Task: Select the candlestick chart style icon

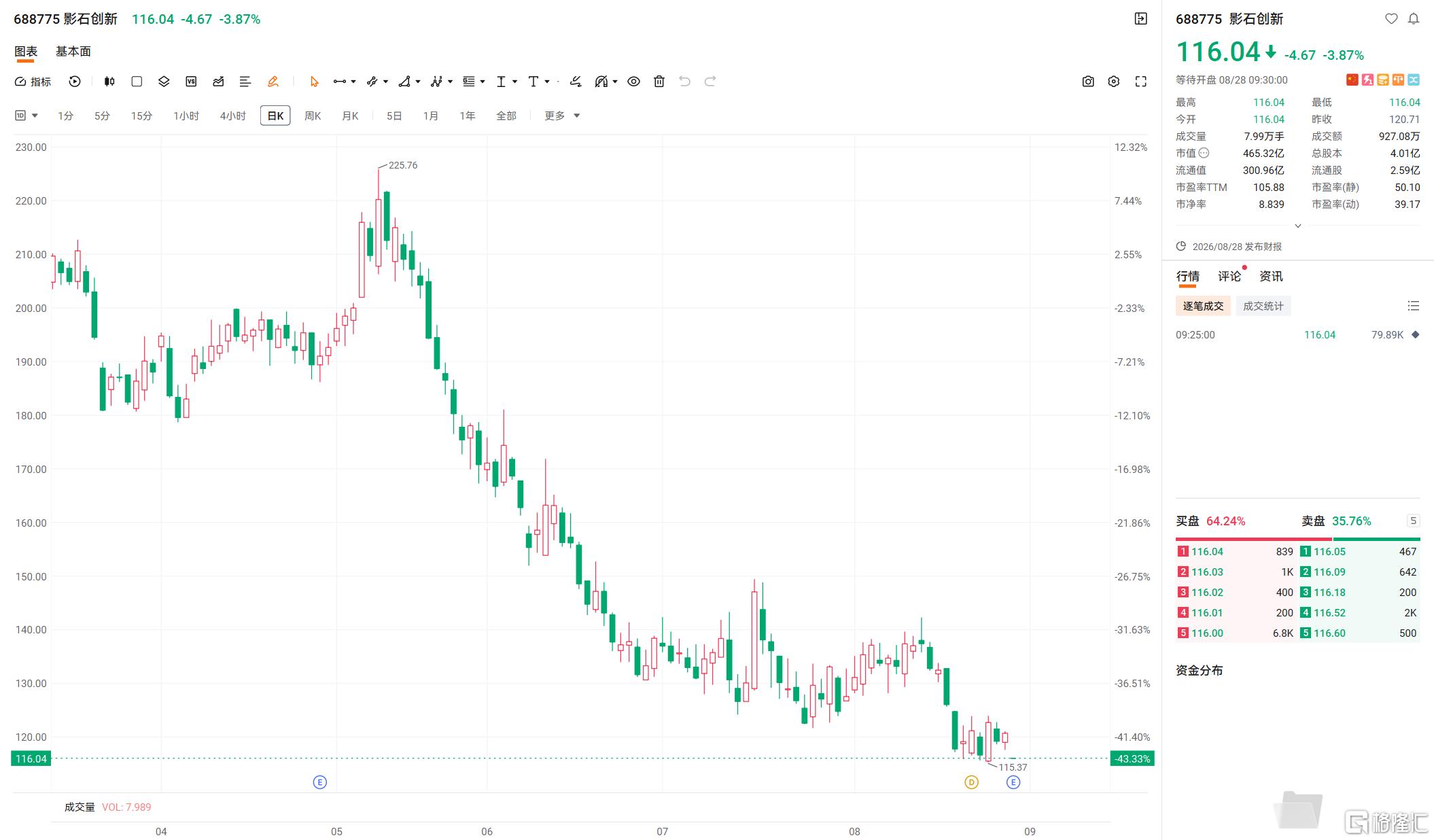Action: click(109, 82)
